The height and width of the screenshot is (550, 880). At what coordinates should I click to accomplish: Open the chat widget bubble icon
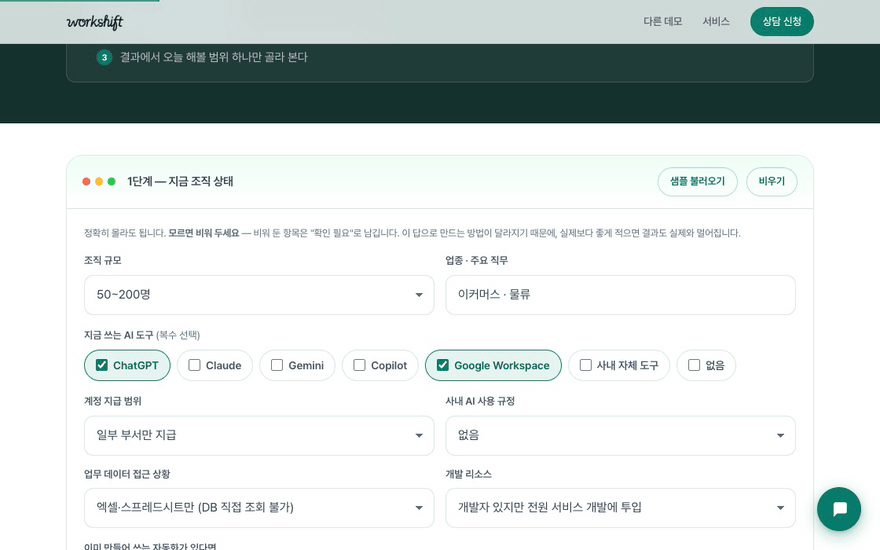(838, 509)
